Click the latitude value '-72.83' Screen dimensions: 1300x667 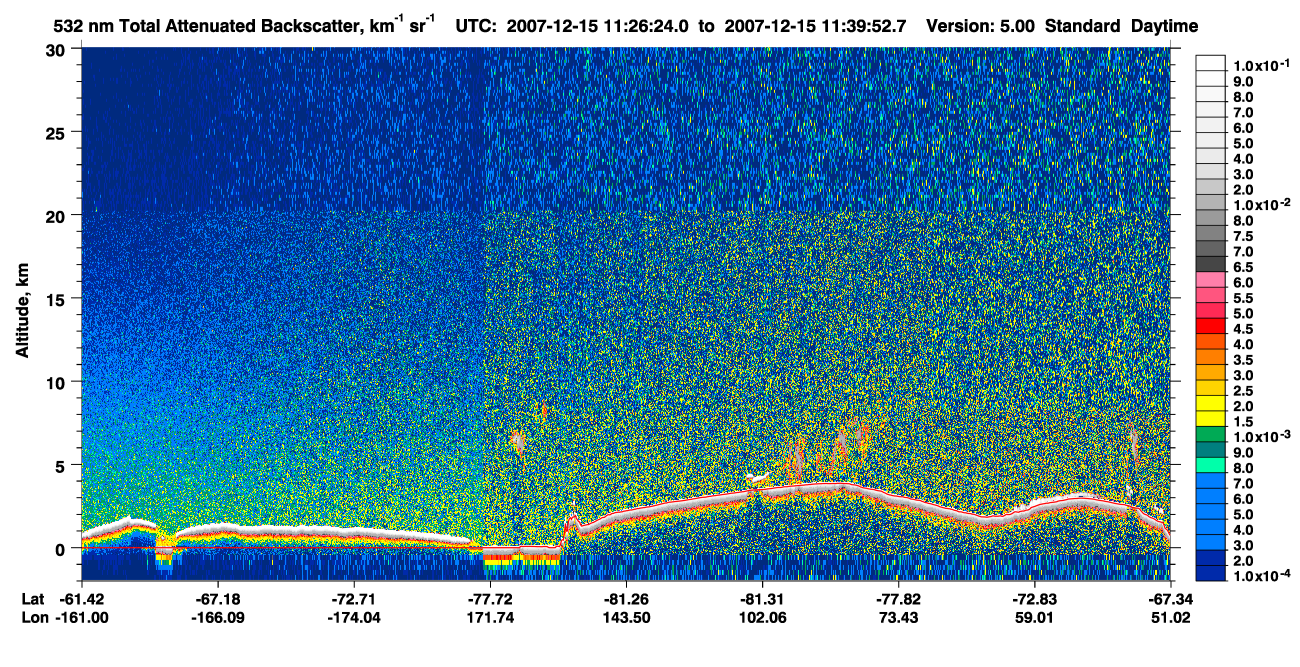[1034, 599]
